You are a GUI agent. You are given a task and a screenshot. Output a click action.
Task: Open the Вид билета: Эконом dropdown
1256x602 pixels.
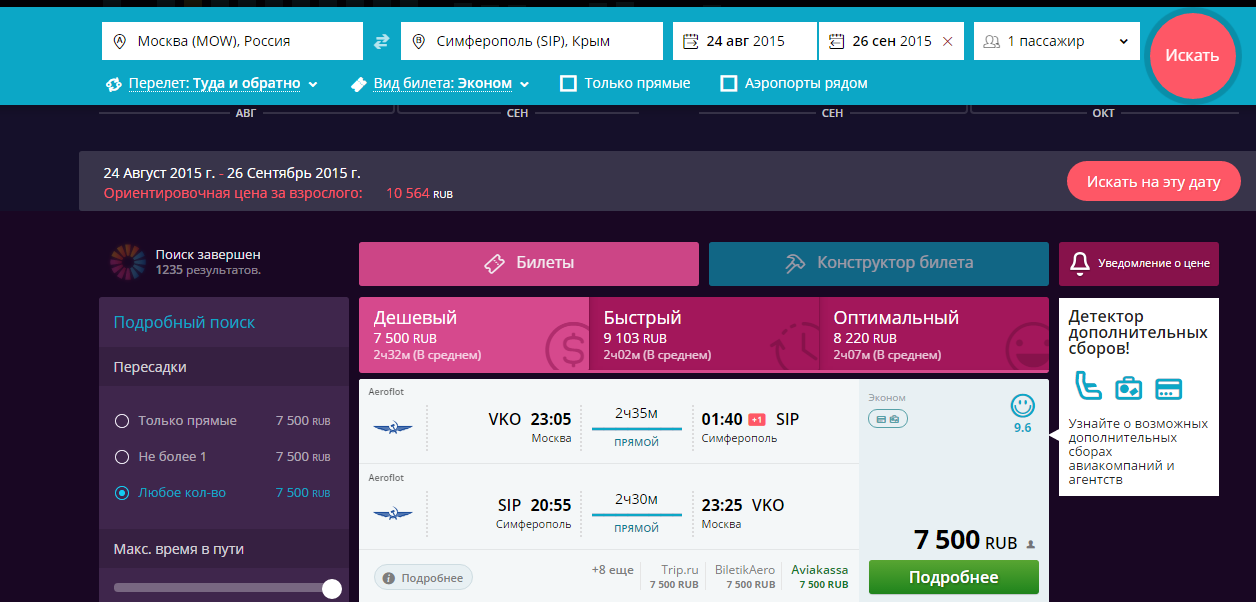coord(441,84)
